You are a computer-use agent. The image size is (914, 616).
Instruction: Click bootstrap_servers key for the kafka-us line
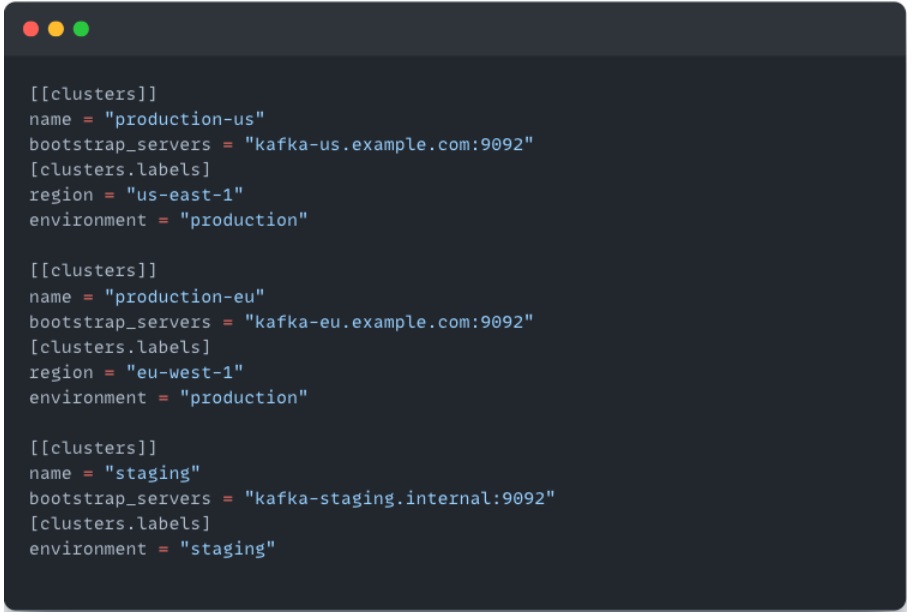(120, 144)
